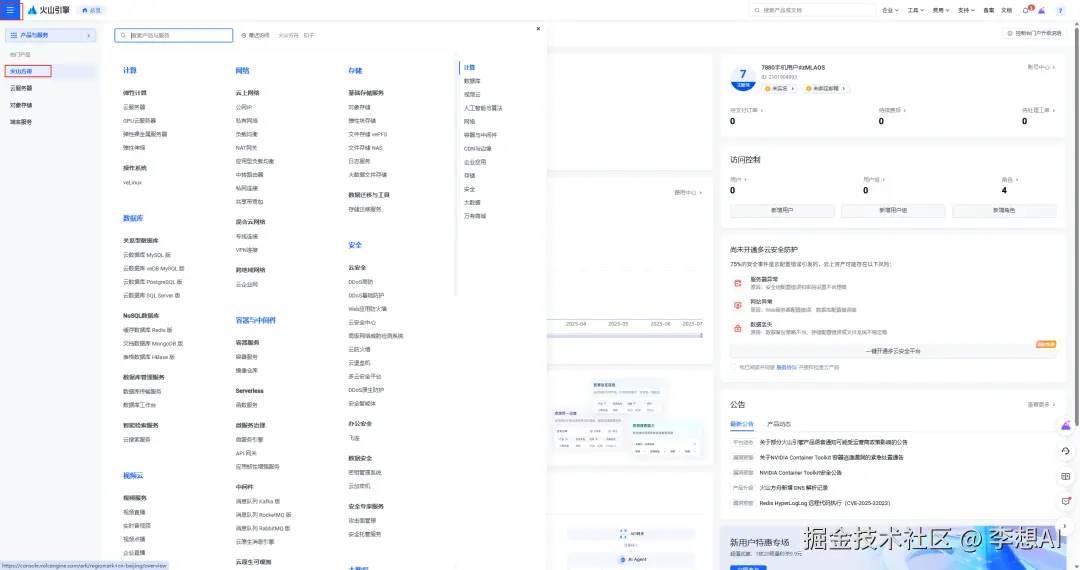Select 云服务器 in the left sidebar
This screenshot has width=1080, height=570.
21,88
